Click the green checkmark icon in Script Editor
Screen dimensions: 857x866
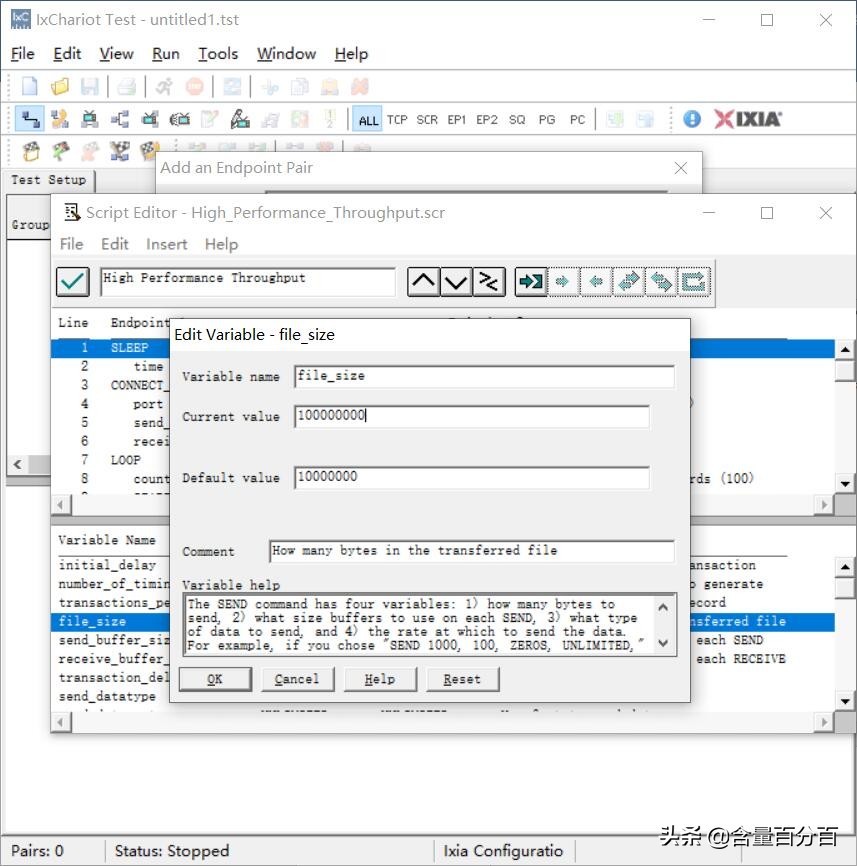[x=73, y=282]
